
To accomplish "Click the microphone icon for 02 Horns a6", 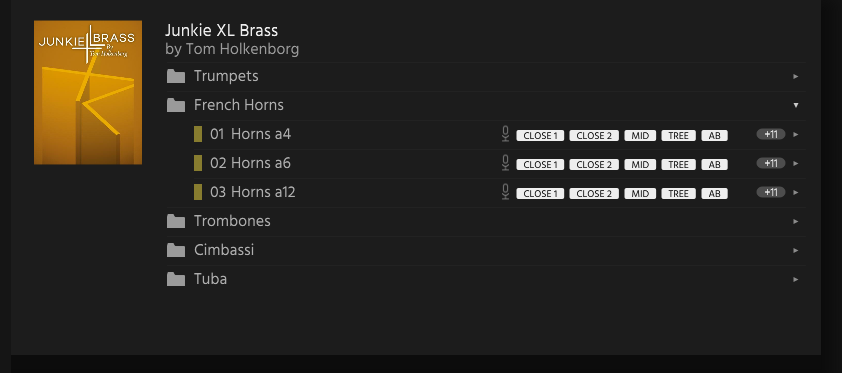I will tap(505, 163).
